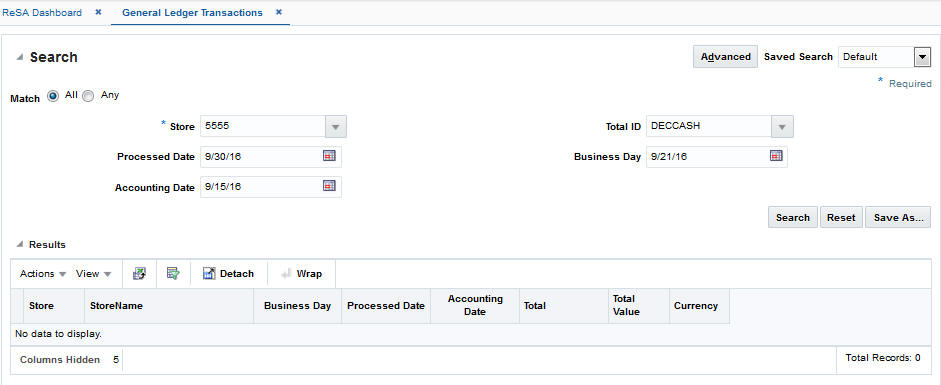The width and height of the screenshot is (941, 385).
Task: Select the Match Any radio button
Action: (x=88, y=96)
